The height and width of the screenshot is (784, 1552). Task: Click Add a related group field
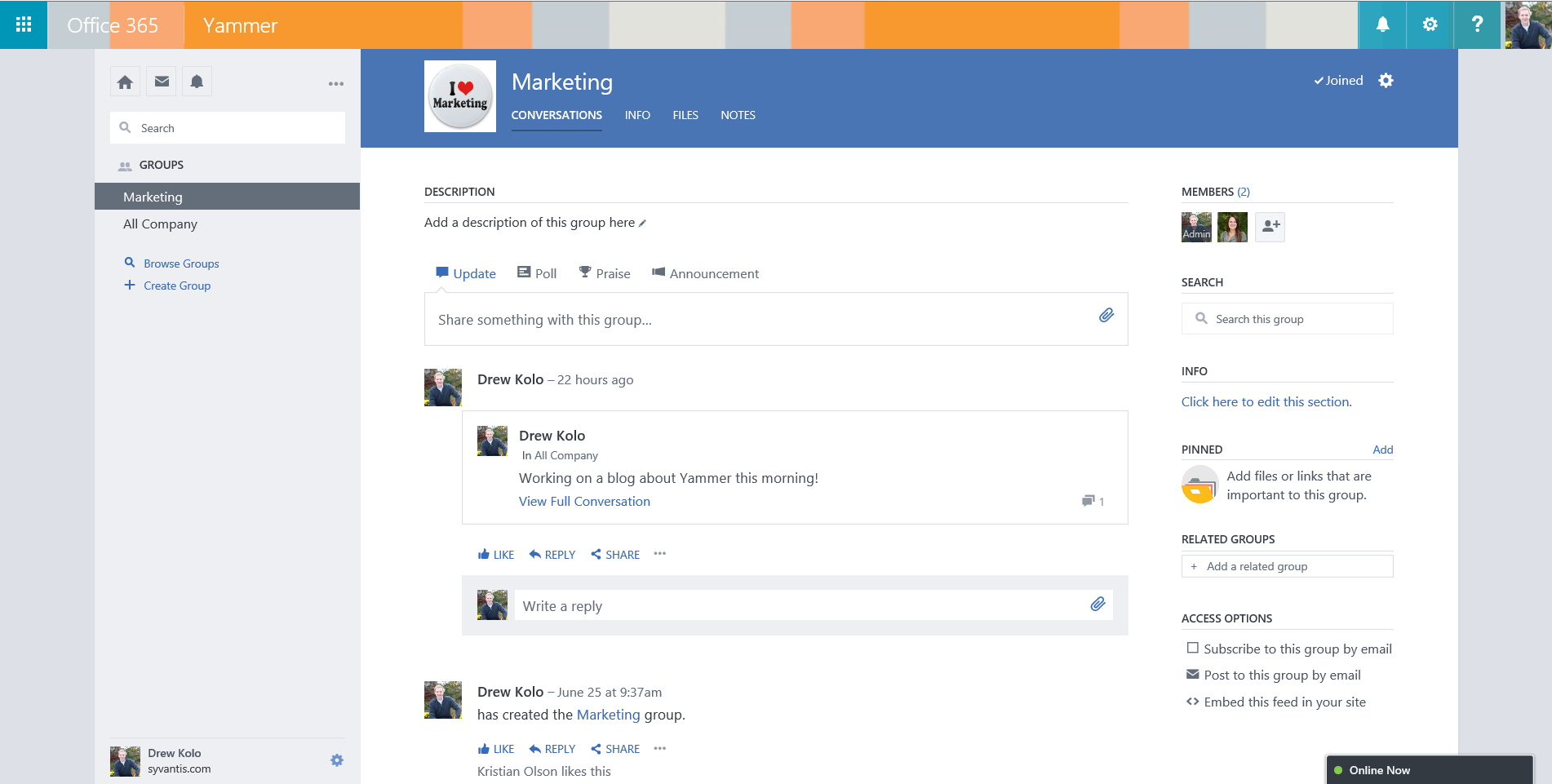coord(1287,566)
